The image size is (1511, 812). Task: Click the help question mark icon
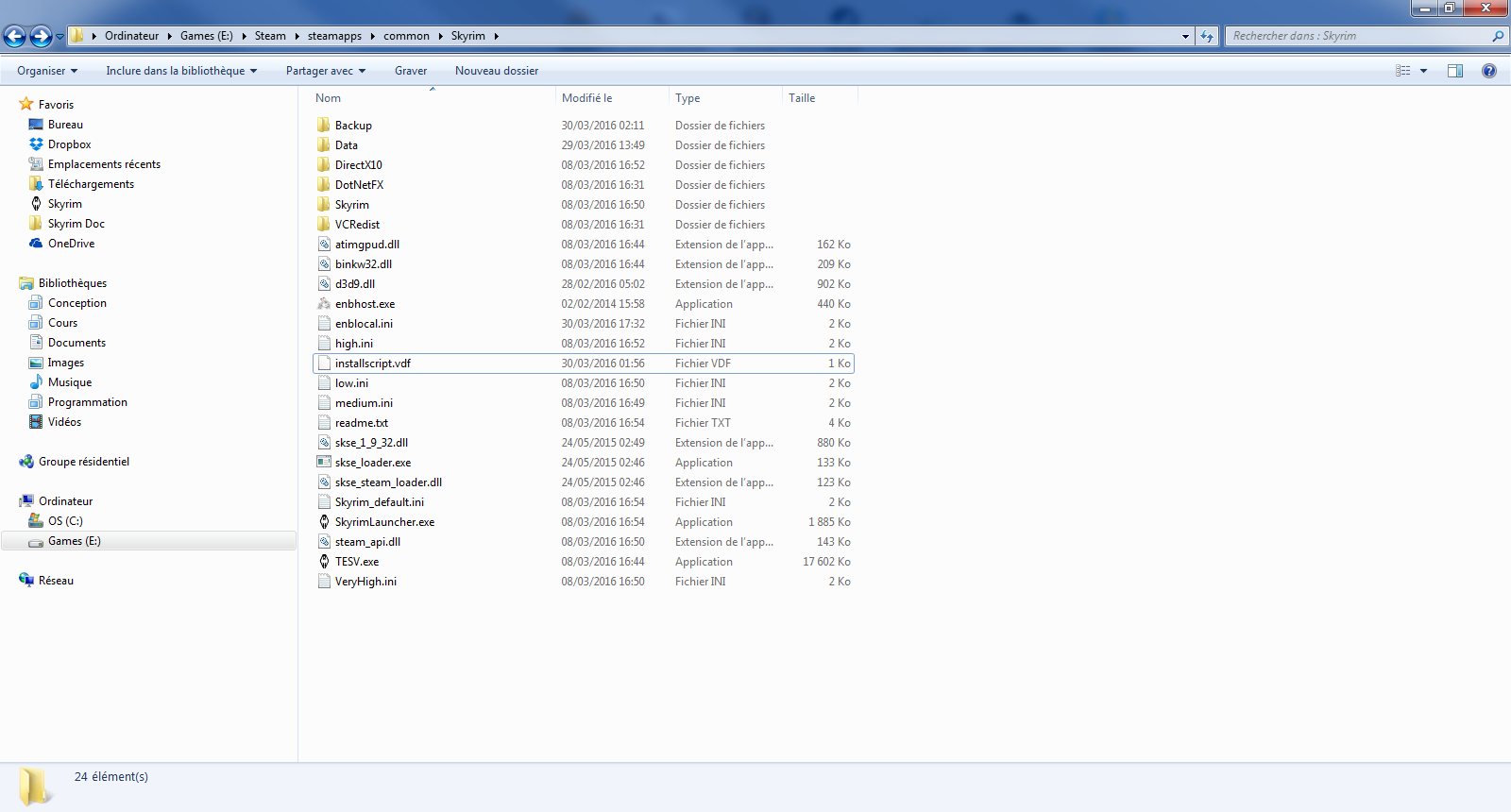1489,71
